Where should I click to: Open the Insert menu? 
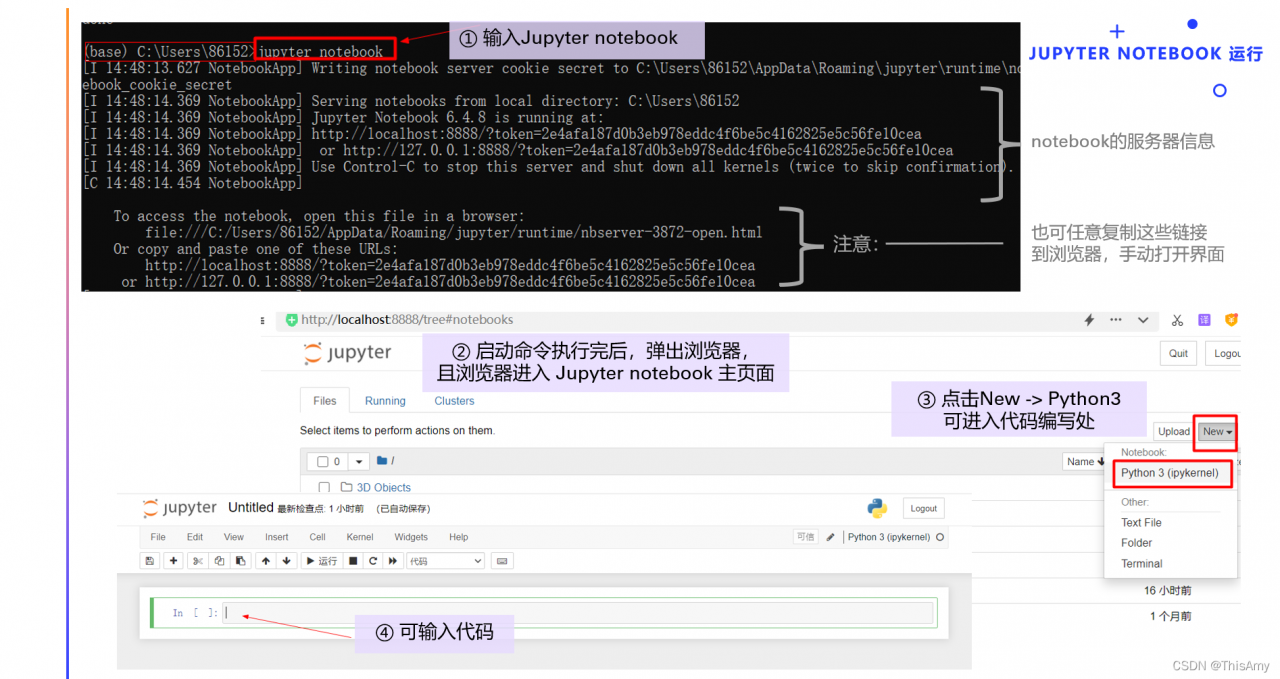277,537
